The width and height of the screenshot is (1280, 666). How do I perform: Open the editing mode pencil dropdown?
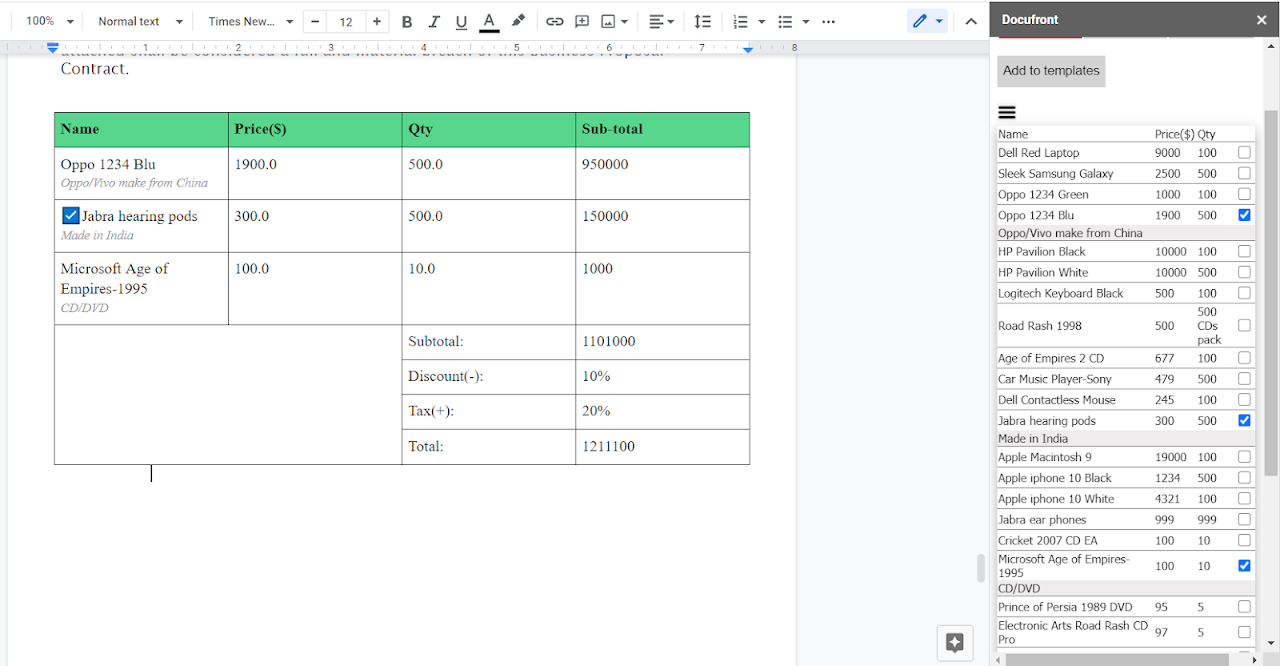[x=928, y=21]
